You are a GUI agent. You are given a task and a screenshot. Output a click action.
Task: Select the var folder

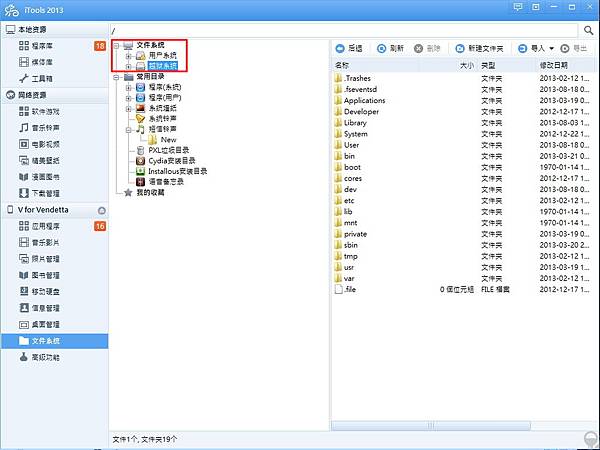(x=349, y=279)
